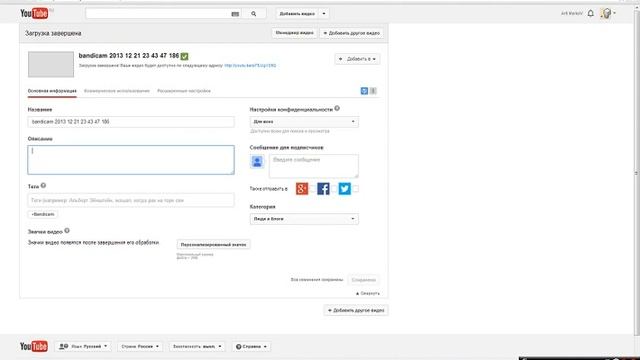
Task: Click the magnifier search button
Action: [x=253, y=14]
